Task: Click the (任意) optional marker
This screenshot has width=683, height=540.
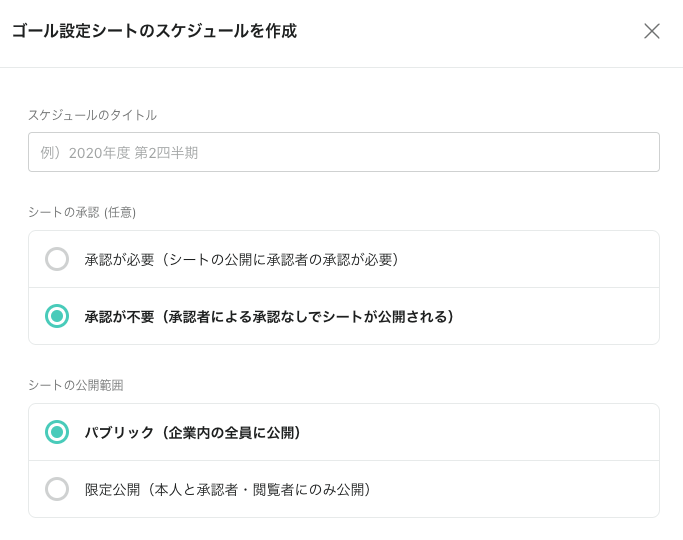Action: pos(120,212)
